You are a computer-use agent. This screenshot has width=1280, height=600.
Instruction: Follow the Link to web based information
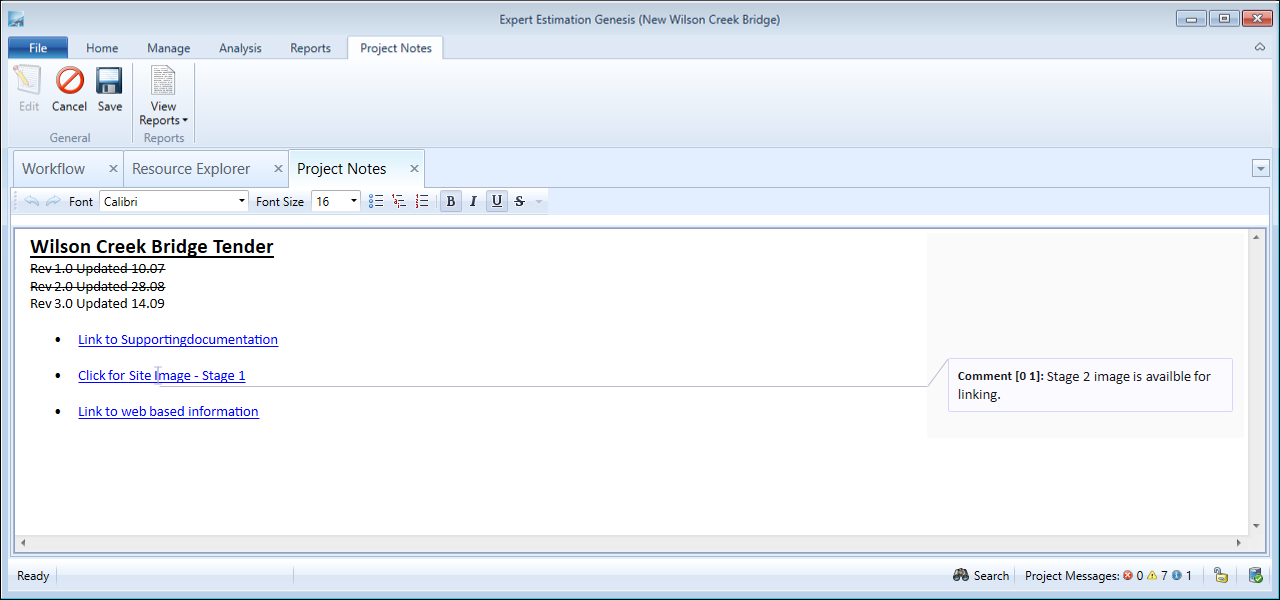pyautogui.click(x=168, y=412)
